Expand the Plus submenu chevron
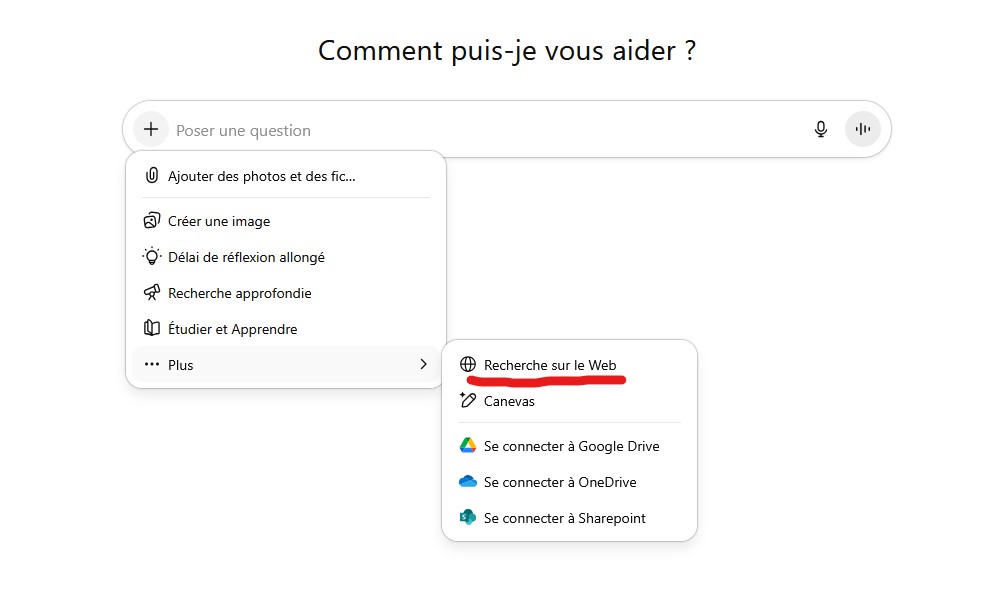 423,364
